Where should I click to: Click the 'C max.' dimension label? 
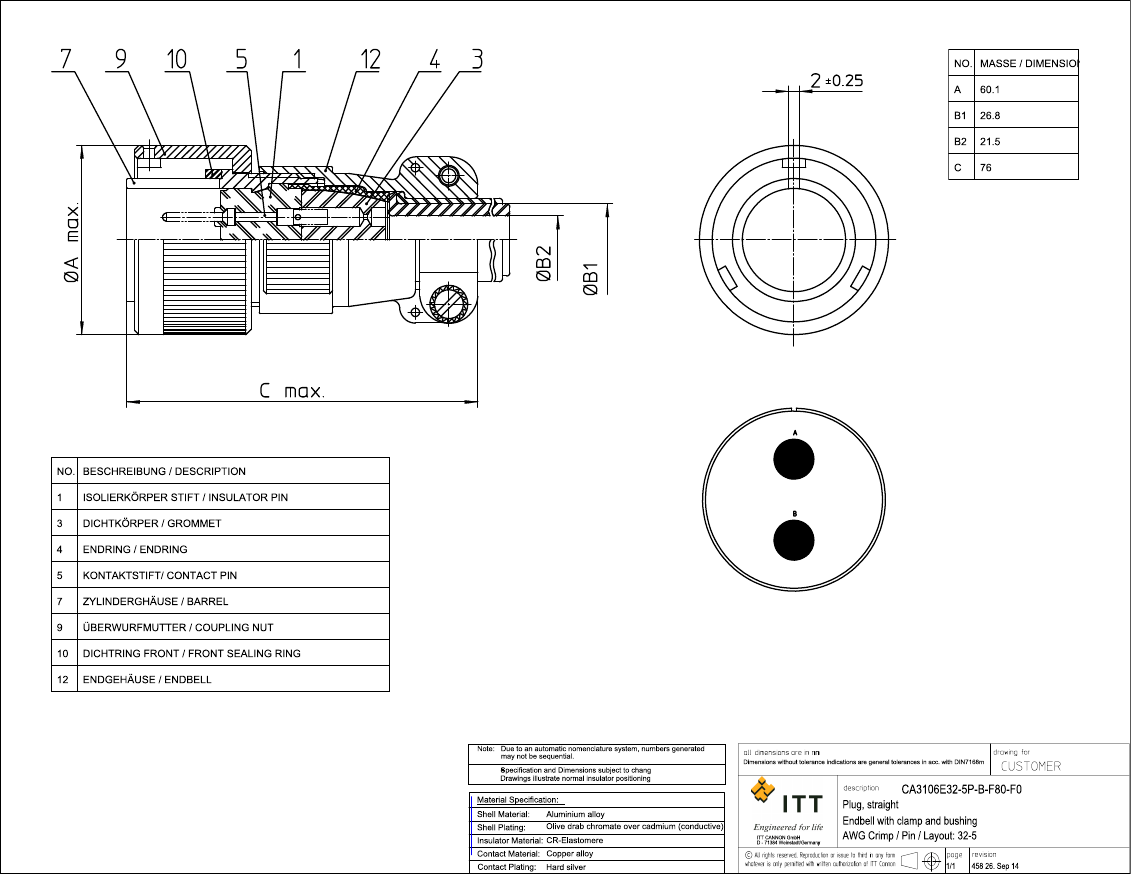[x=292, y=391]
